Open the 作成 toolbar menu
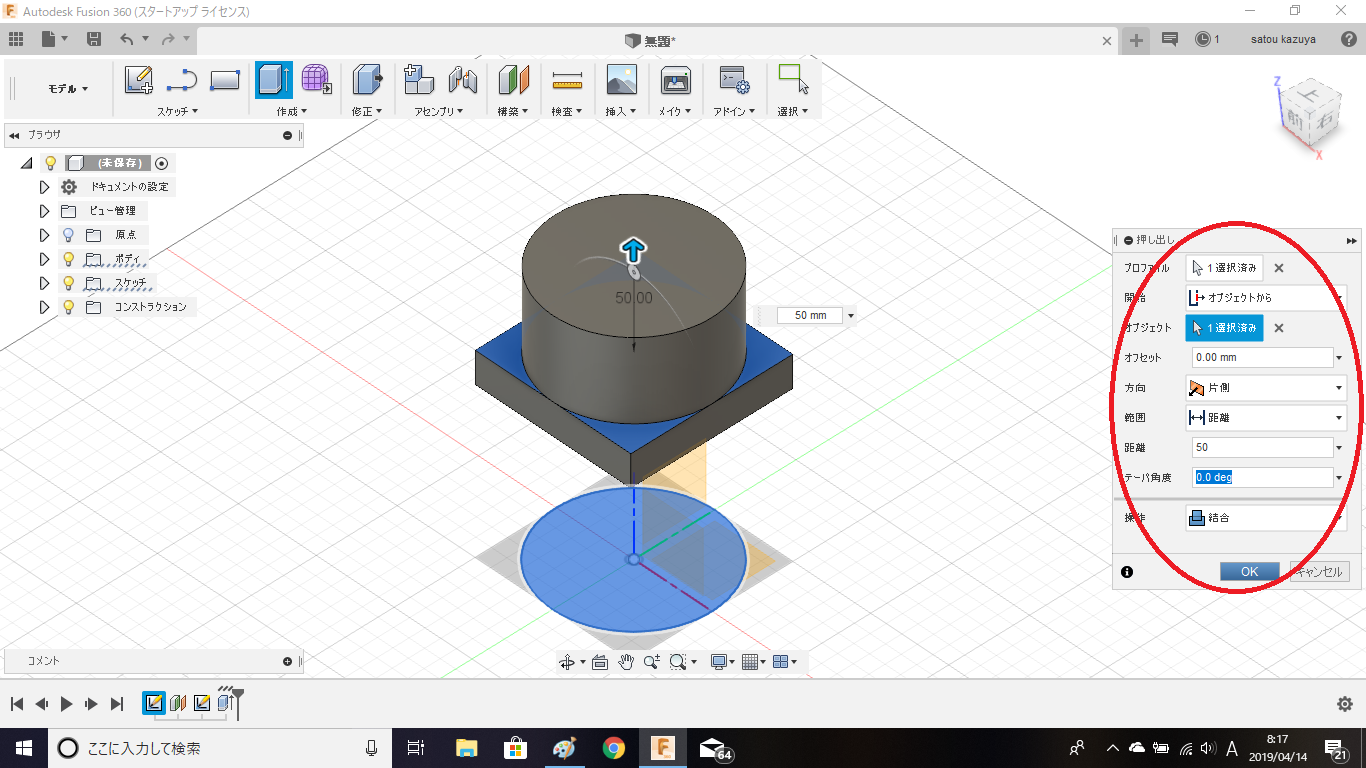 pyautogui.click(x=291, y=111)
